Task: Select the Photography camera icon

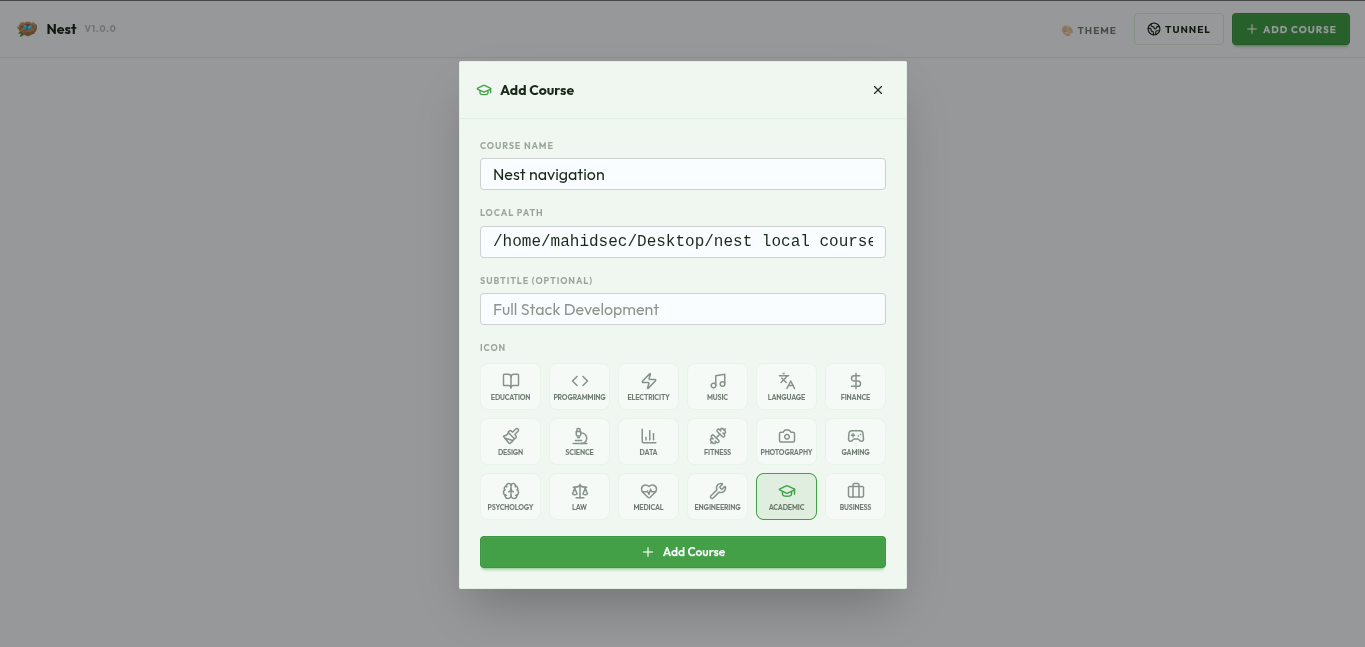Action: (786, 441)
